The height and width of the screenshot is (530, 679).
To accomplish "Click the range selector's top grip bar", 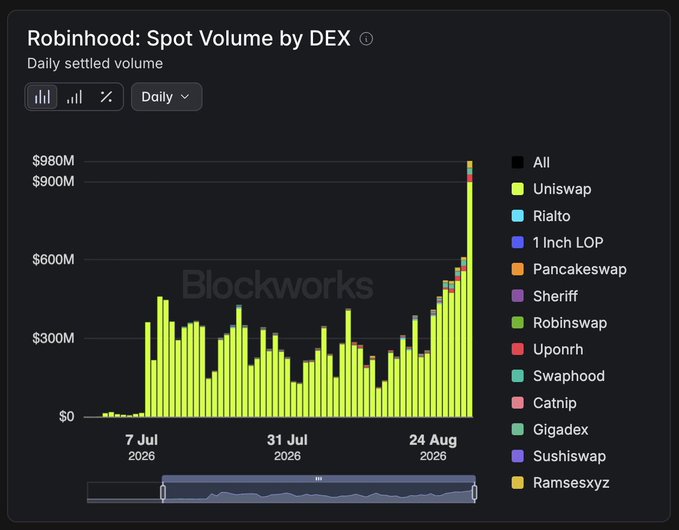I will [319, 478].
